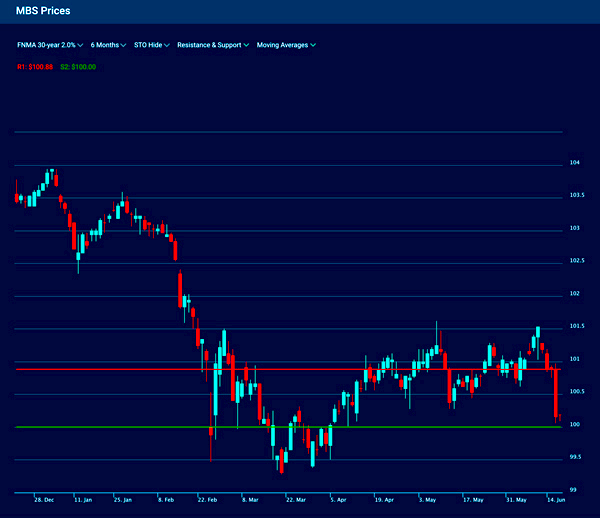Click the 28. Dec date label
Image resolution: width=600 pixels, height=518 pixels.
coord(43,498)
